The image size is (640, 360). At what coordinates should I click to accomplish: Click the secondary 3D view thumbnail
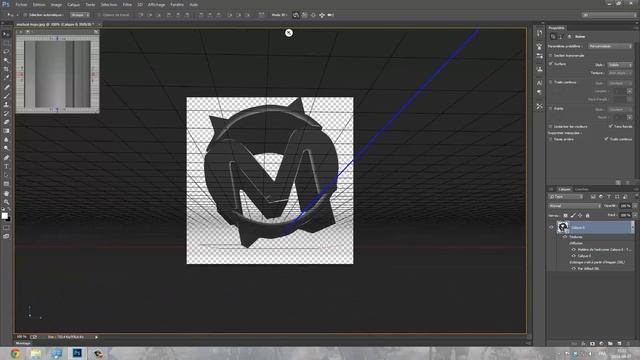pyautogui.click(x=57, y=74)
